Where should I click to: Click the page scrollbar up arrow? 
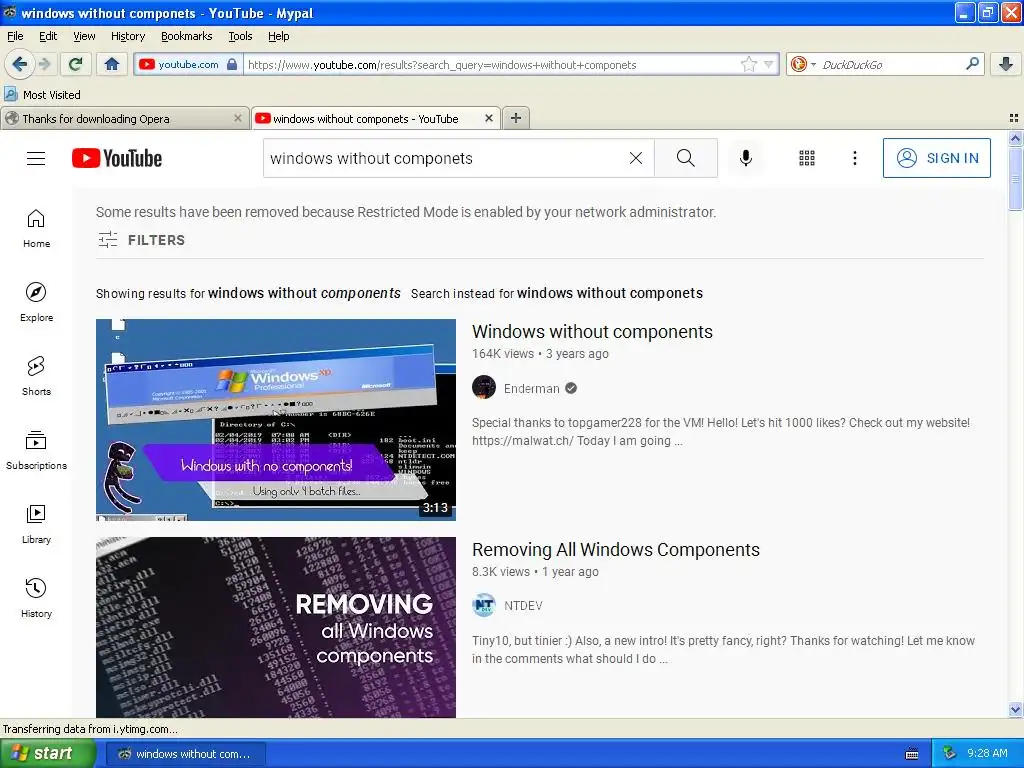pyautogui.click(x=1015, y=138)
